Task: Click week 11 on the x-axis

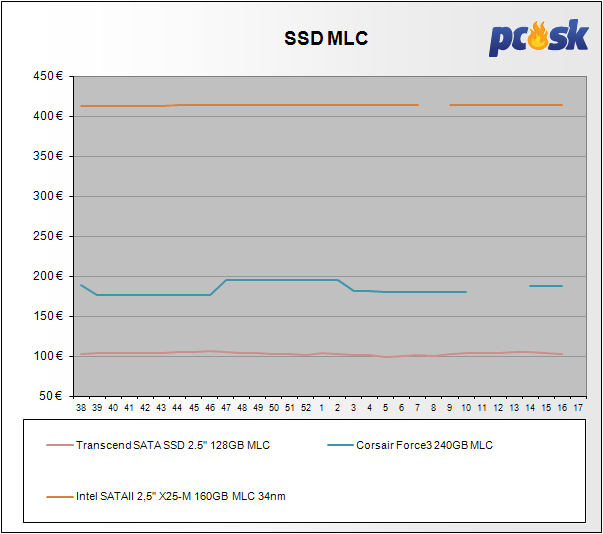Action: tap(482, 408)
